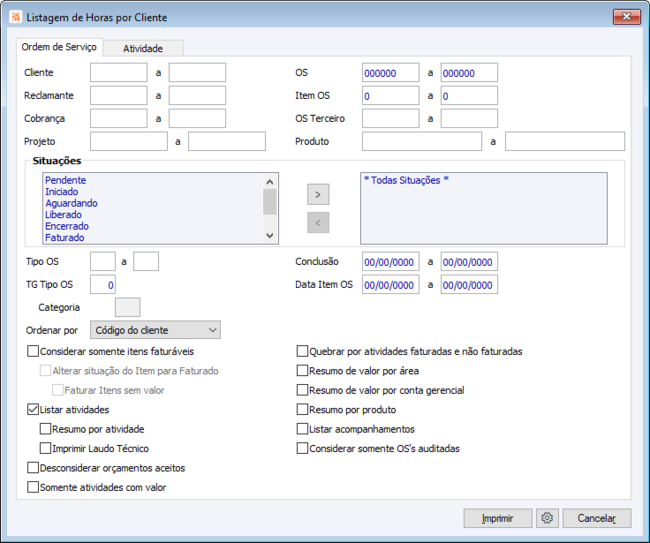Click the Categoria field

[128, 307]
